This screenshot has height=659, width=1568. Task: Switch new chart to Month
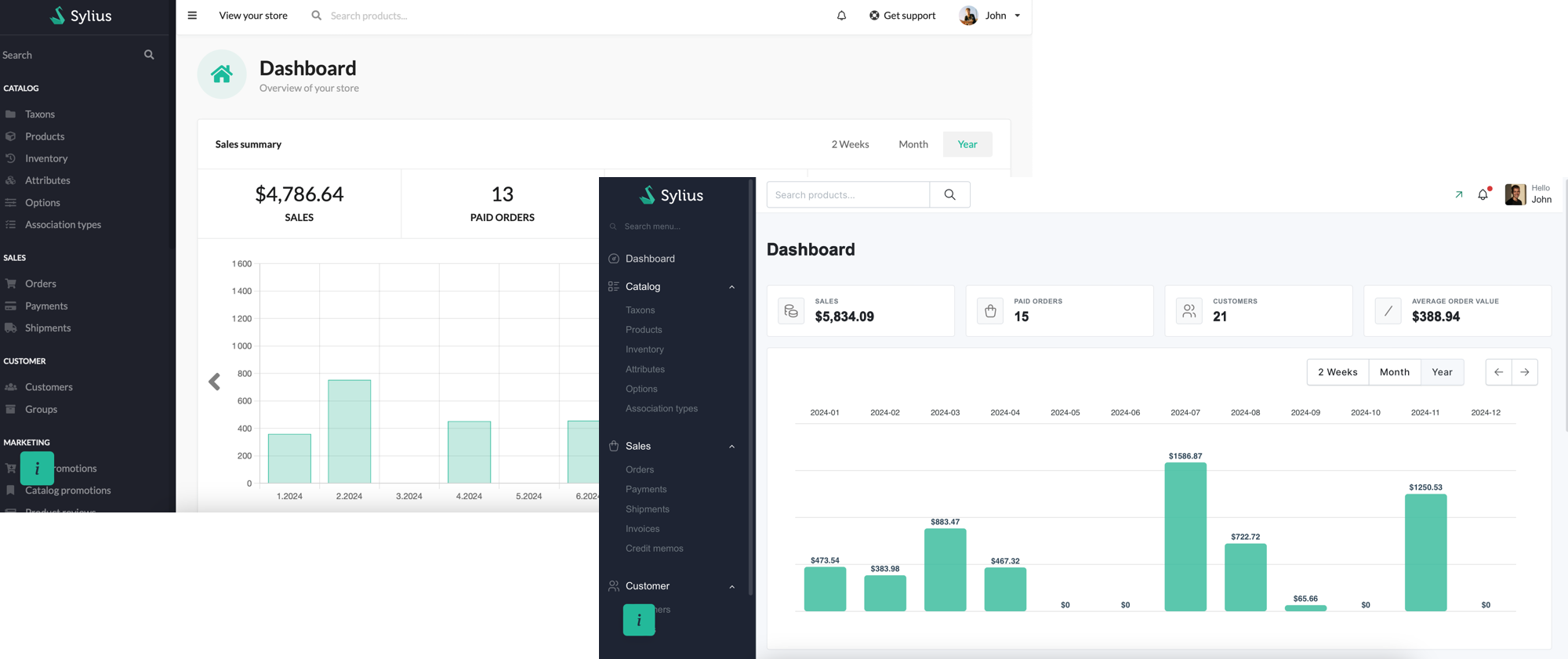pos(1395,372)
